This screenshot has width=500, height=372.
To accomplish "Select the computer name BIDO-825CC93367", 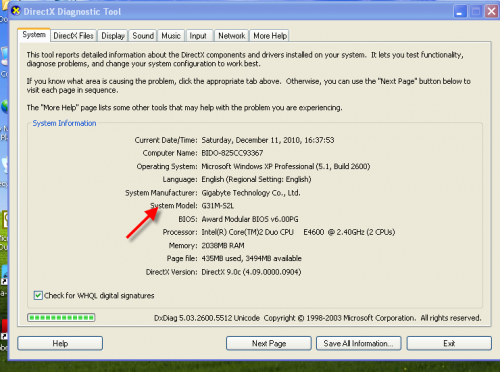I will pos(232,153).
